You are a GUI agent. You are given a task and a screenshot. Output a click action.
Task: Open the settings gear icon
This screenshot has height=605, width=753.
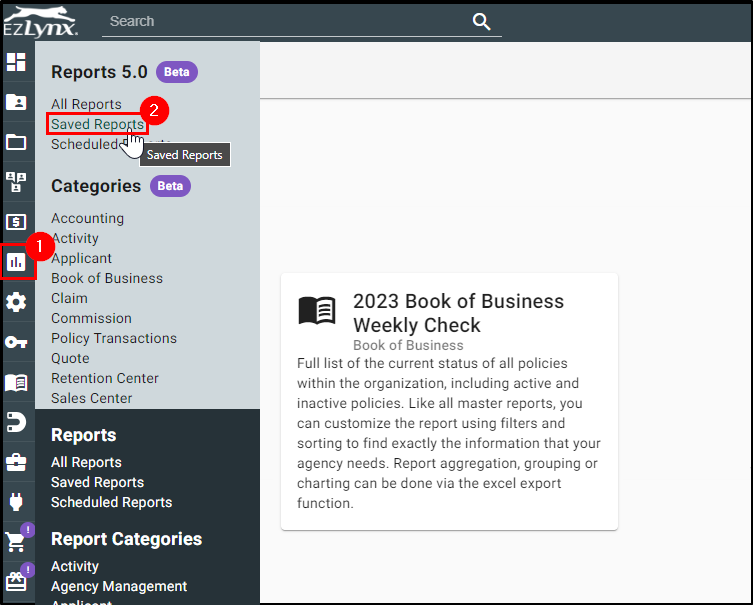[16, 302]
